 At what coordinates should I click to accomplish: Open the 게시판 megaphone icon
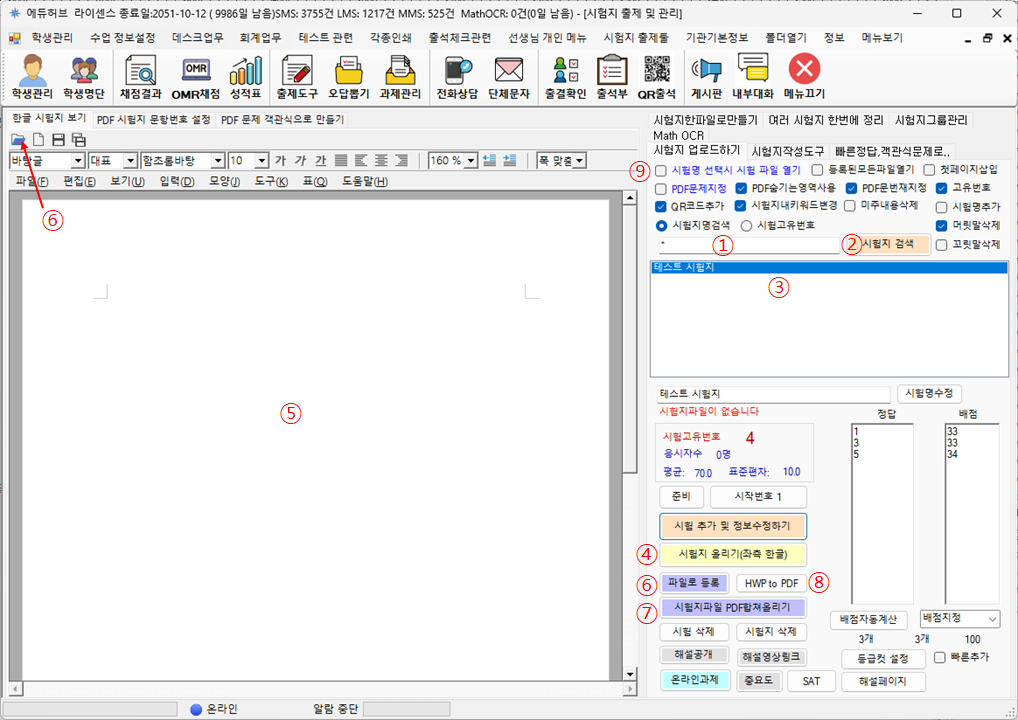coord(707,77)
